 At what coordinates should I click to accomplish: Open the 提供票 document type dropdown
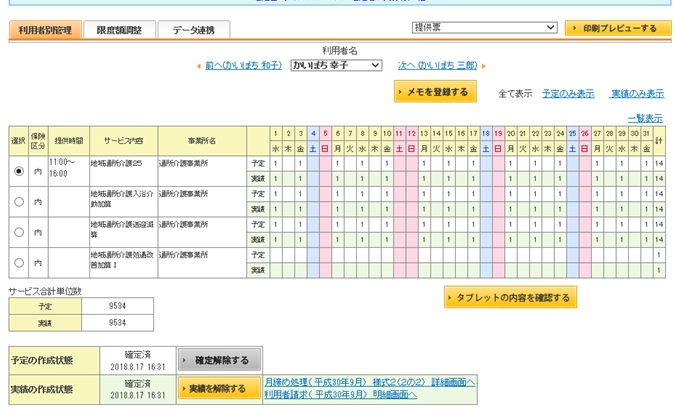pyautogui.click(x=484, y=28)
